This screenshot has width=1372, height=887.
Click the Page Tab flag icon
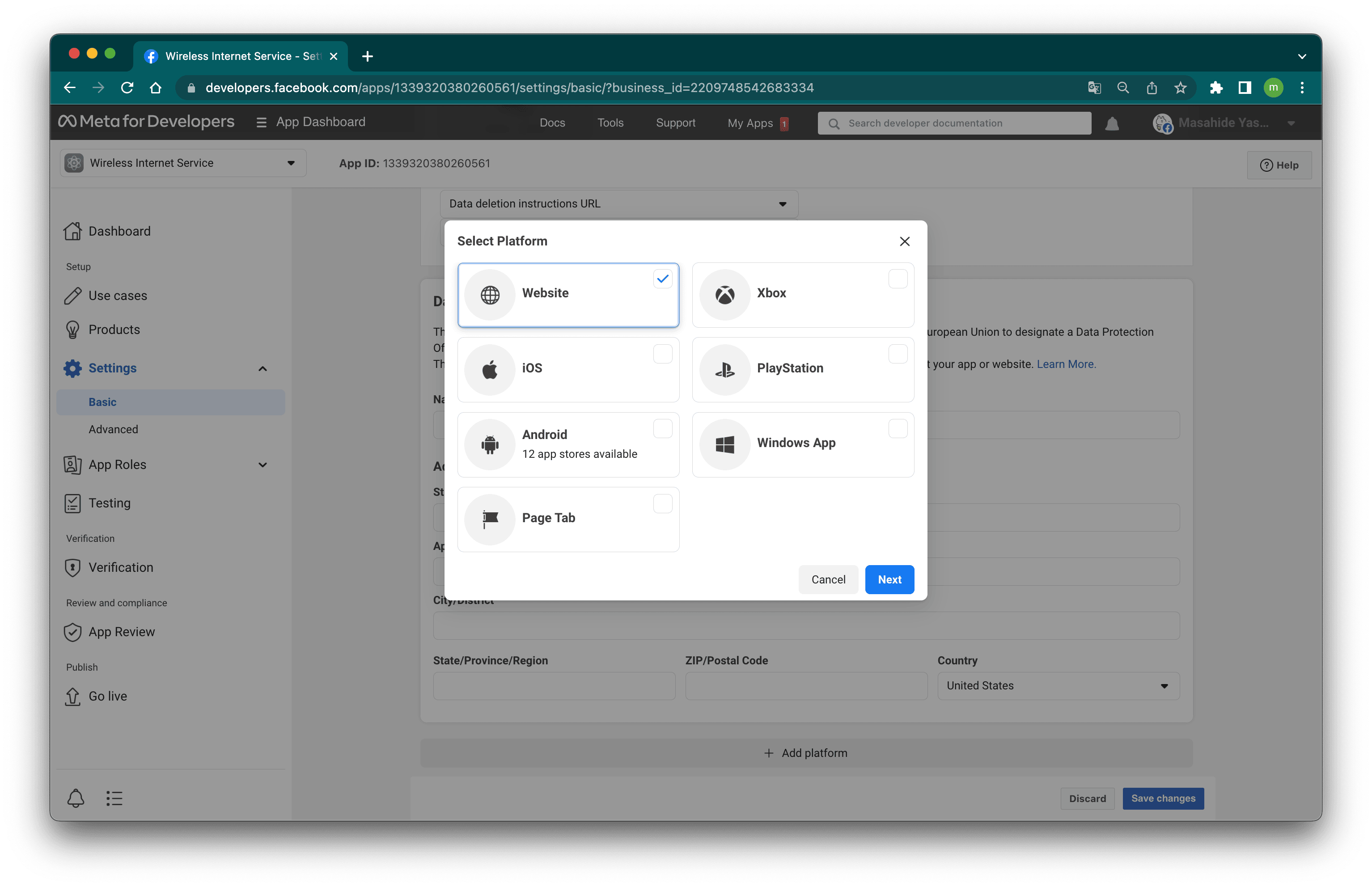(x=490, y=519)
